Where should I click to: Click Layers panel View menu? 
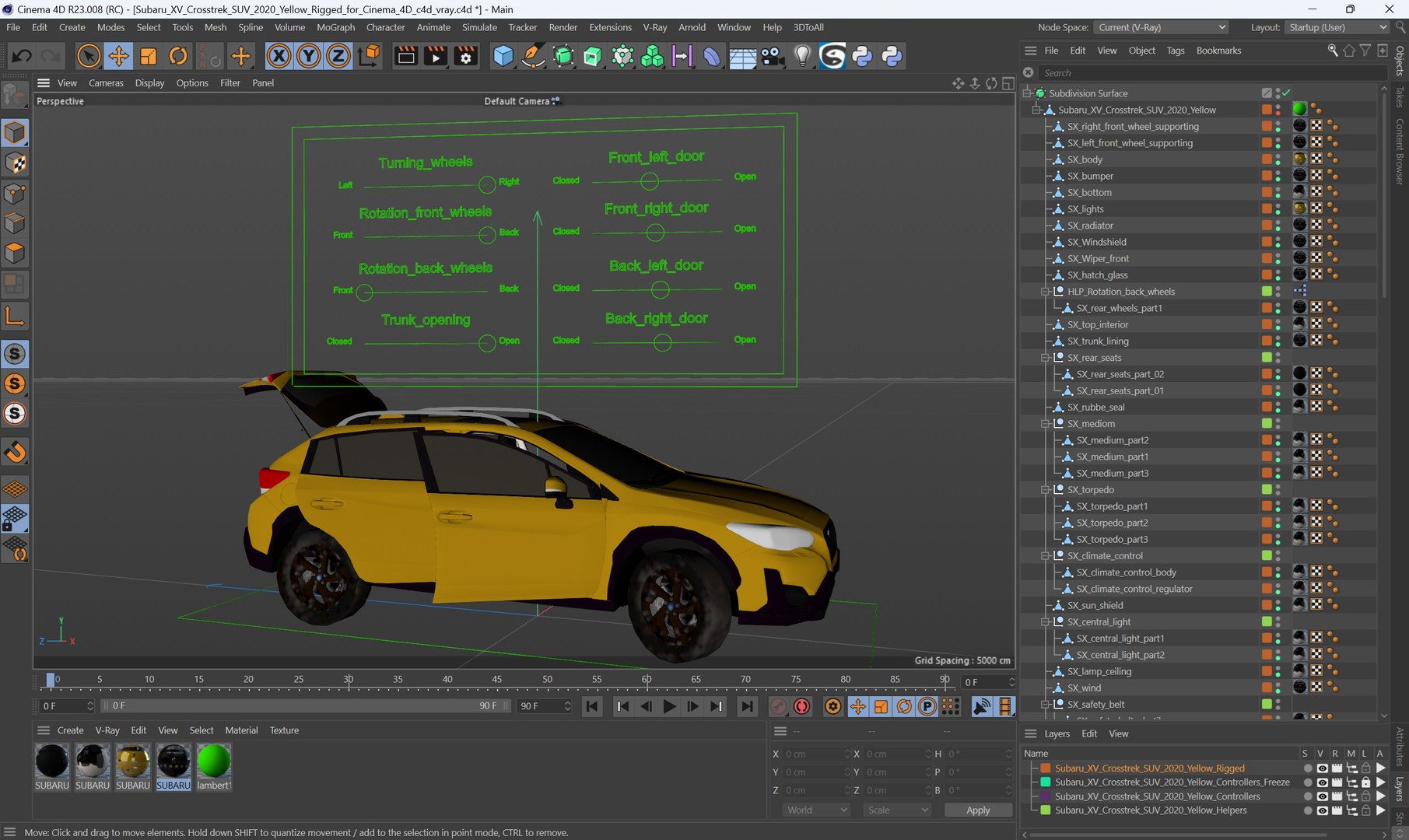(x=1118, y=733)
